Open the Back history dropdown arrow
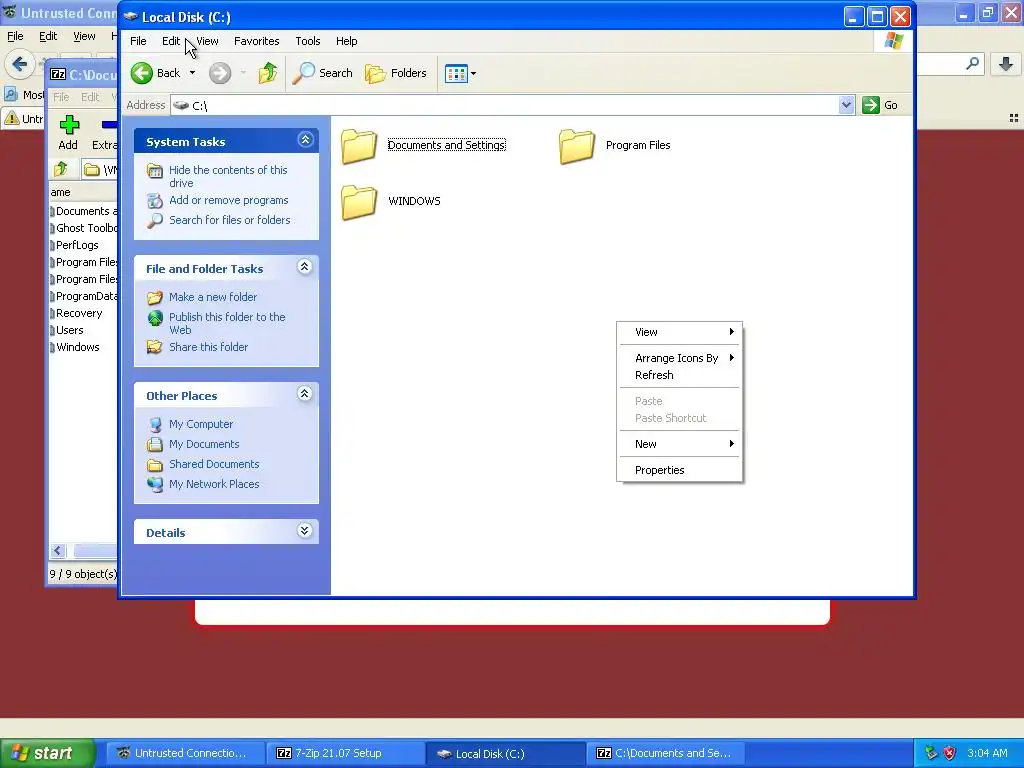 193,73
